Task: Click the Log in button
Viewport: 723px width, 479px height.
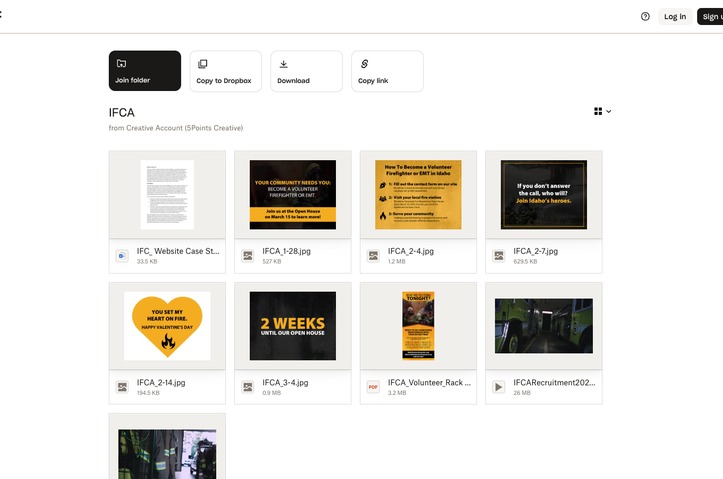Action: point(675,17)
